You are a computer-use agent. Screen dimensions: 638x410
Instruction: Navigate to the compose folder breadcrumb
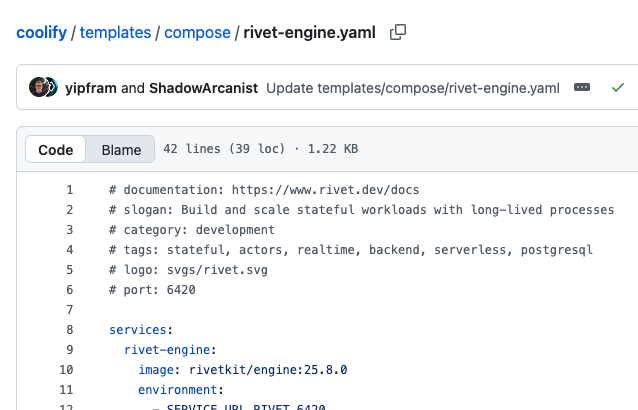[197, 32]
